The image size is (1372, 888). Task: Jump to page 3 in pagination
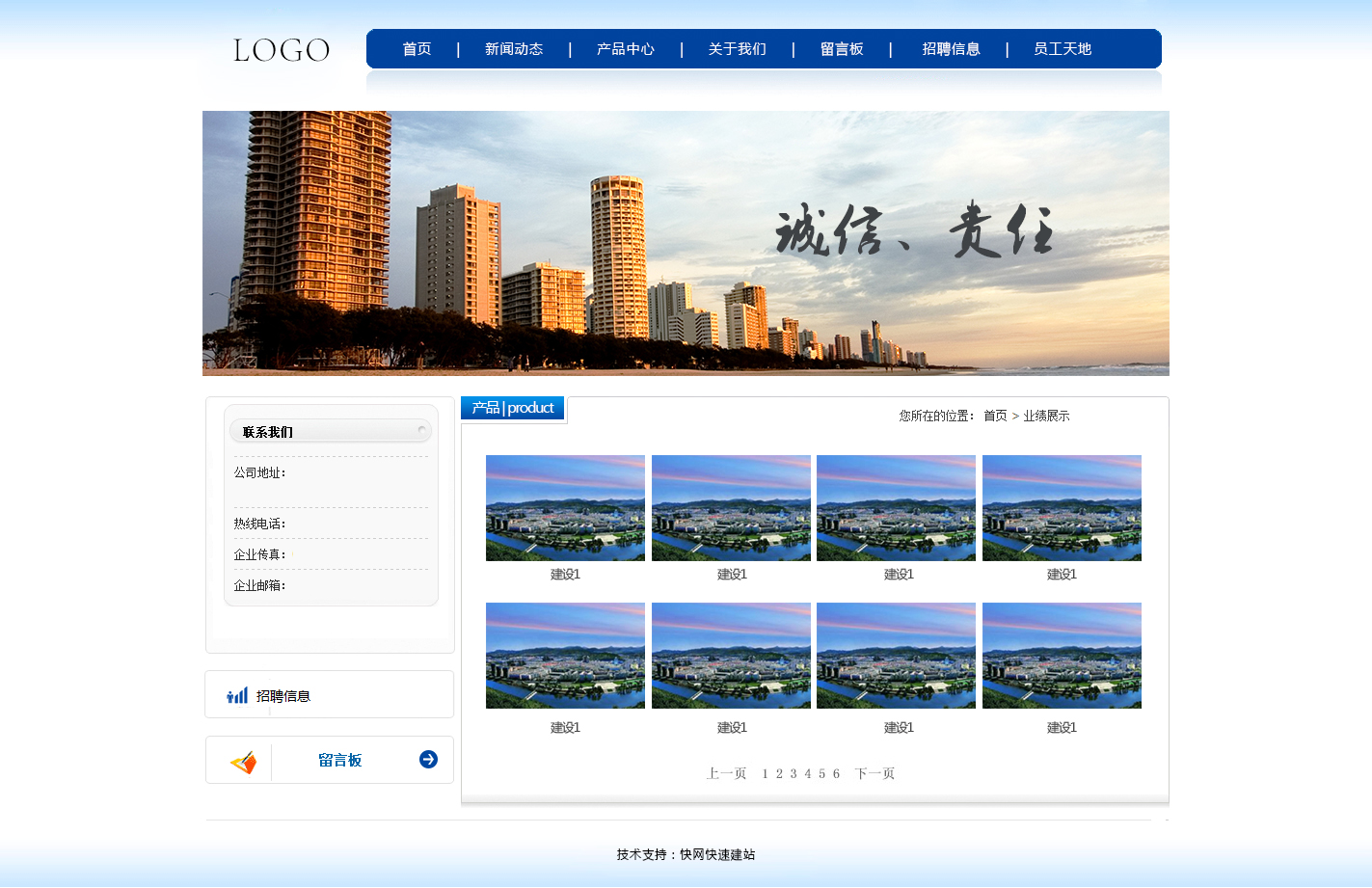click(x=794, y=773)
